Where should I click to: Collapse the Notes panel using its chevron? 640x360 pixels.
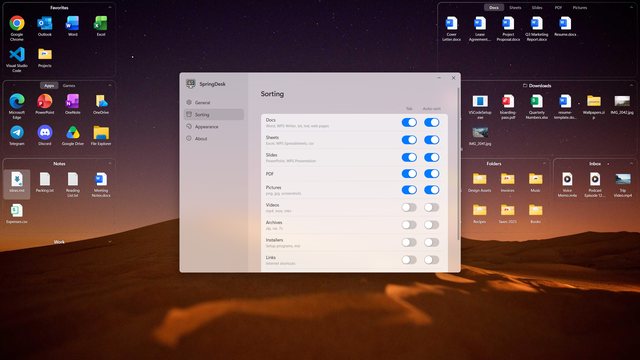tap(109, 163)
